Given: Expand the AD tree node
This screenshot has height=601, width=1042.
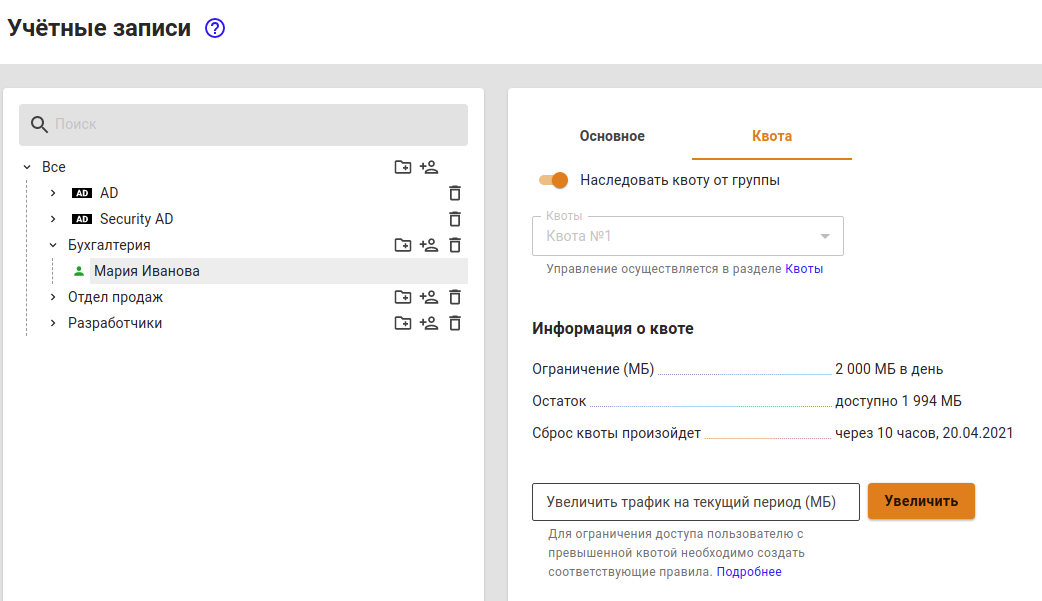Looking at the screenshot, I should pos(53,193).
